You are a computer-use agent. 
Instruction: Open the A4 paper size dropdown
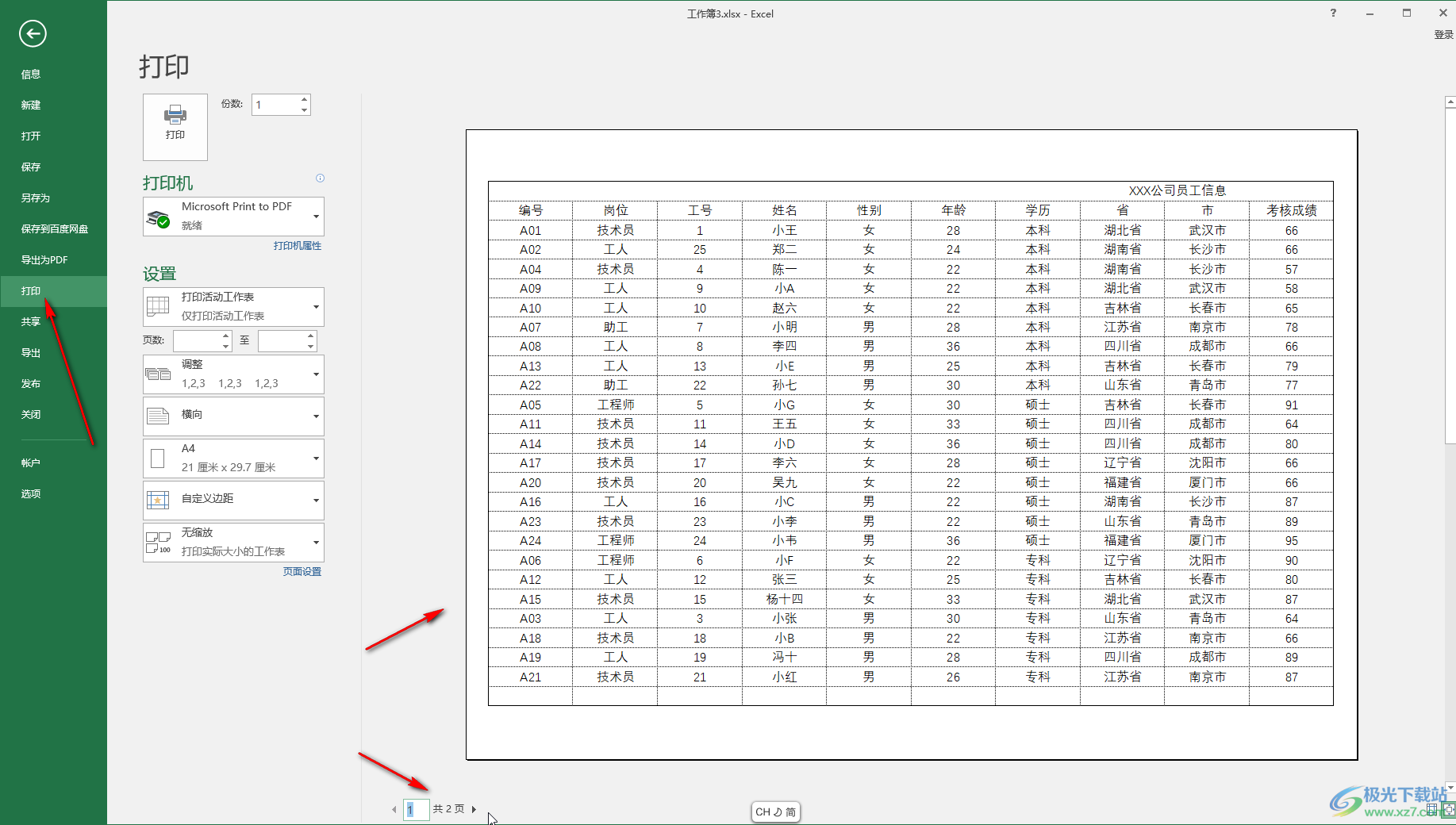233,459
